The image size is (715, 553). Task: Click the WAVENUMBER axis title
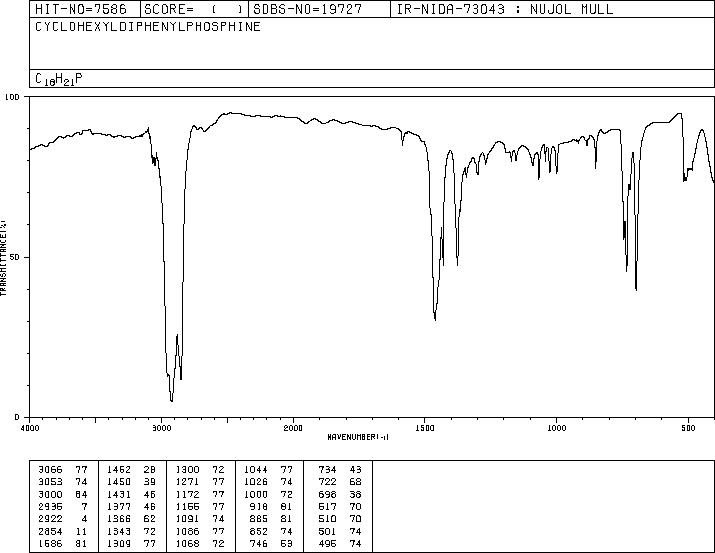coord(358,437)
